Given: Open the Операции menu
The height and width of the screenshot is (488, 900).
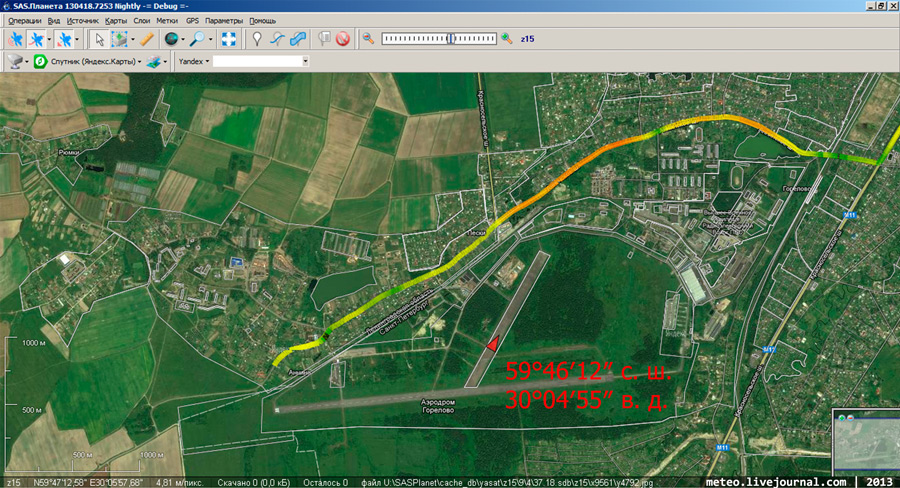Looking at the screenshot, I should (x=24, y=20).
